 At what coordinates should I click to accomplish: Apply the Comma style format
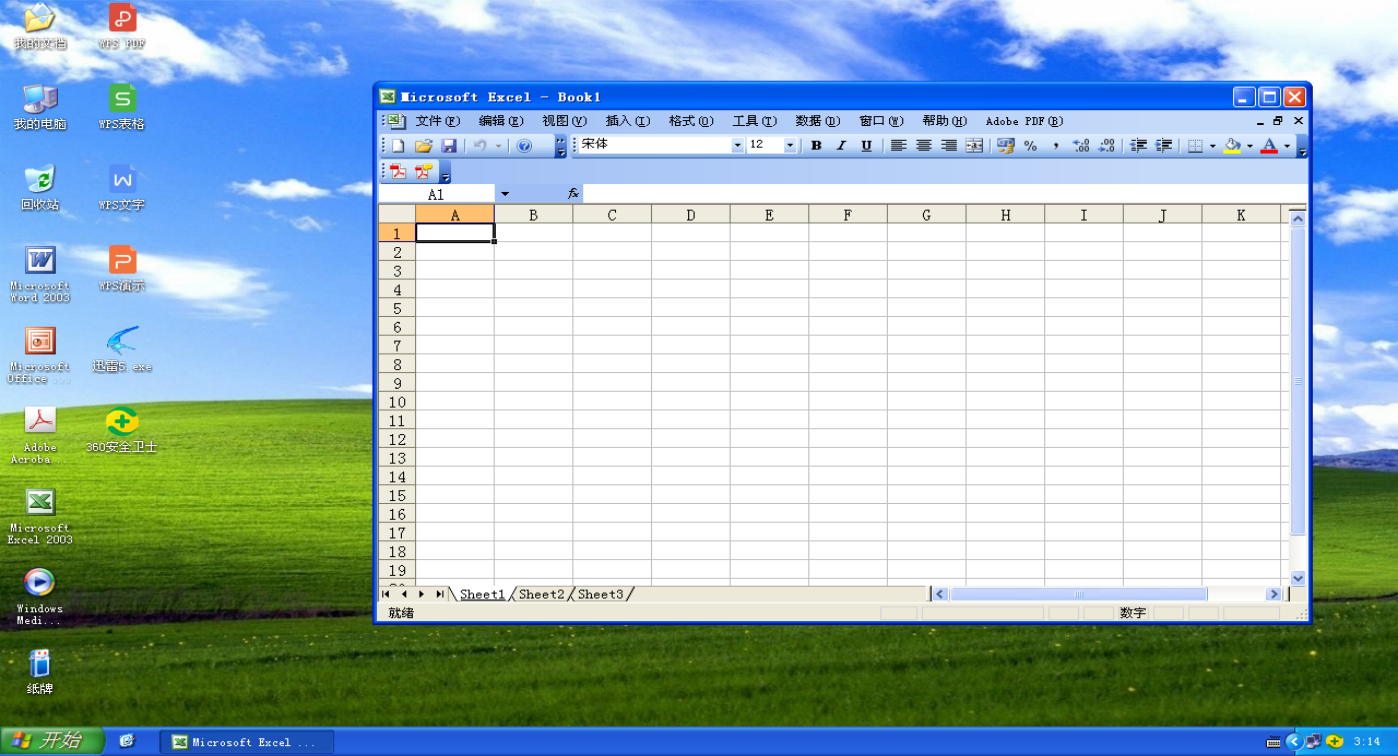pos(1055,146)
